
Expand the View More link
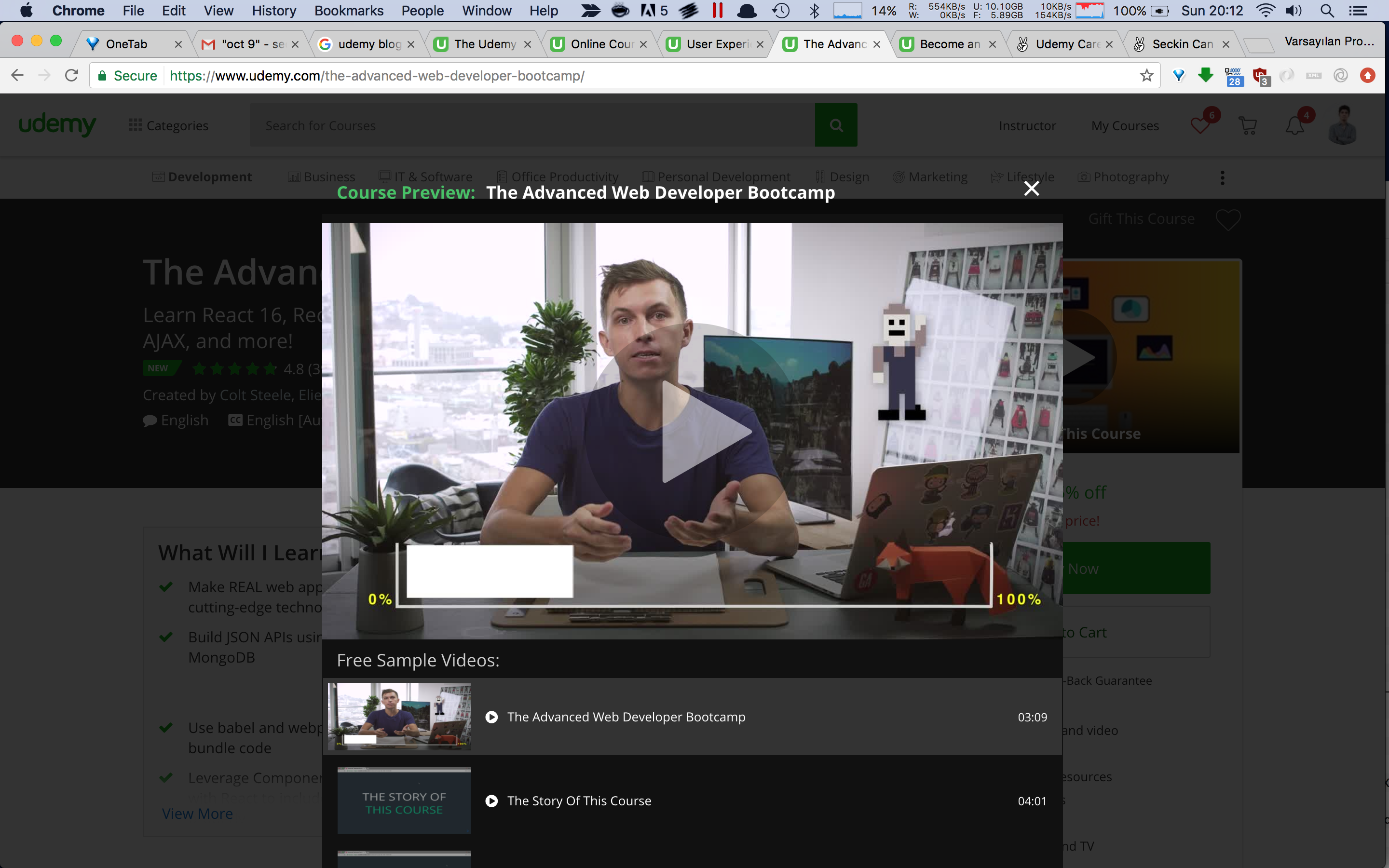197,814
